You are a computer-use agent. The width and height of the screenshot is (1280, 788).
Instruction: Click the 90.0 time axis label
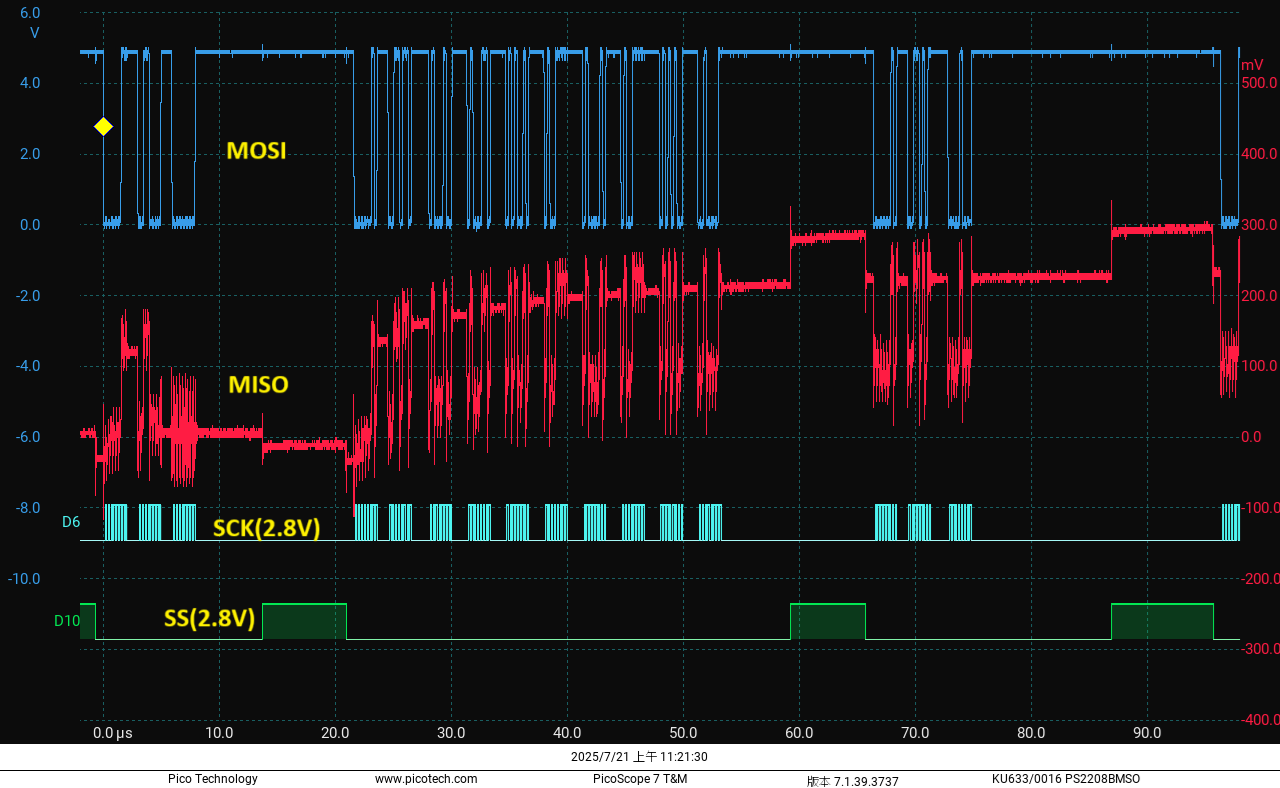[1147, 733]
